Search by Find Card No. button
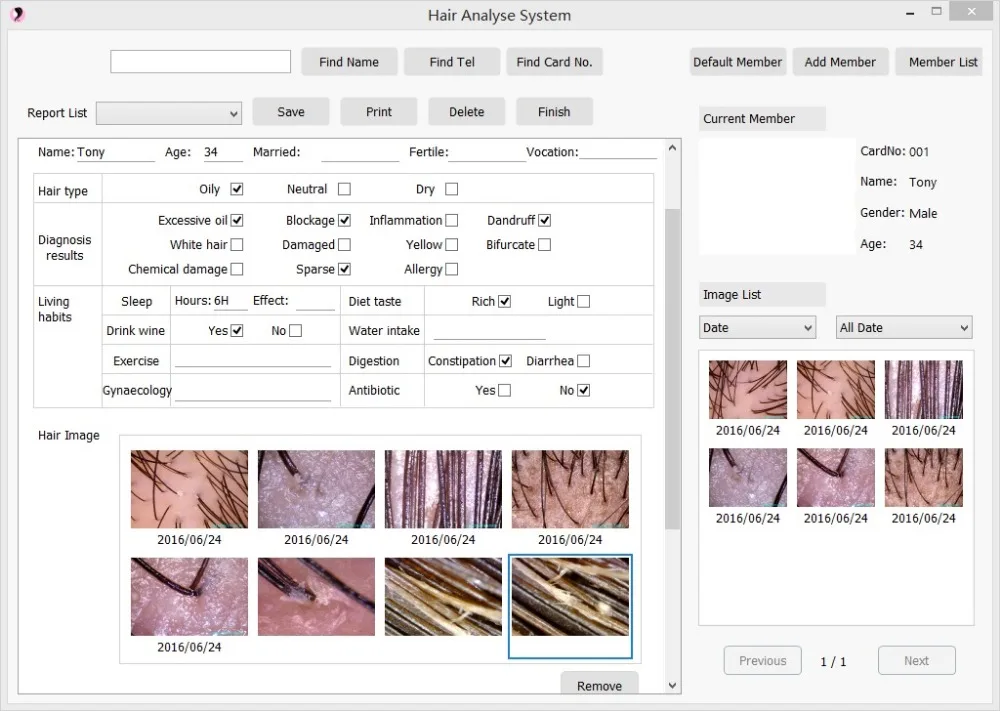 click(554, 62)
